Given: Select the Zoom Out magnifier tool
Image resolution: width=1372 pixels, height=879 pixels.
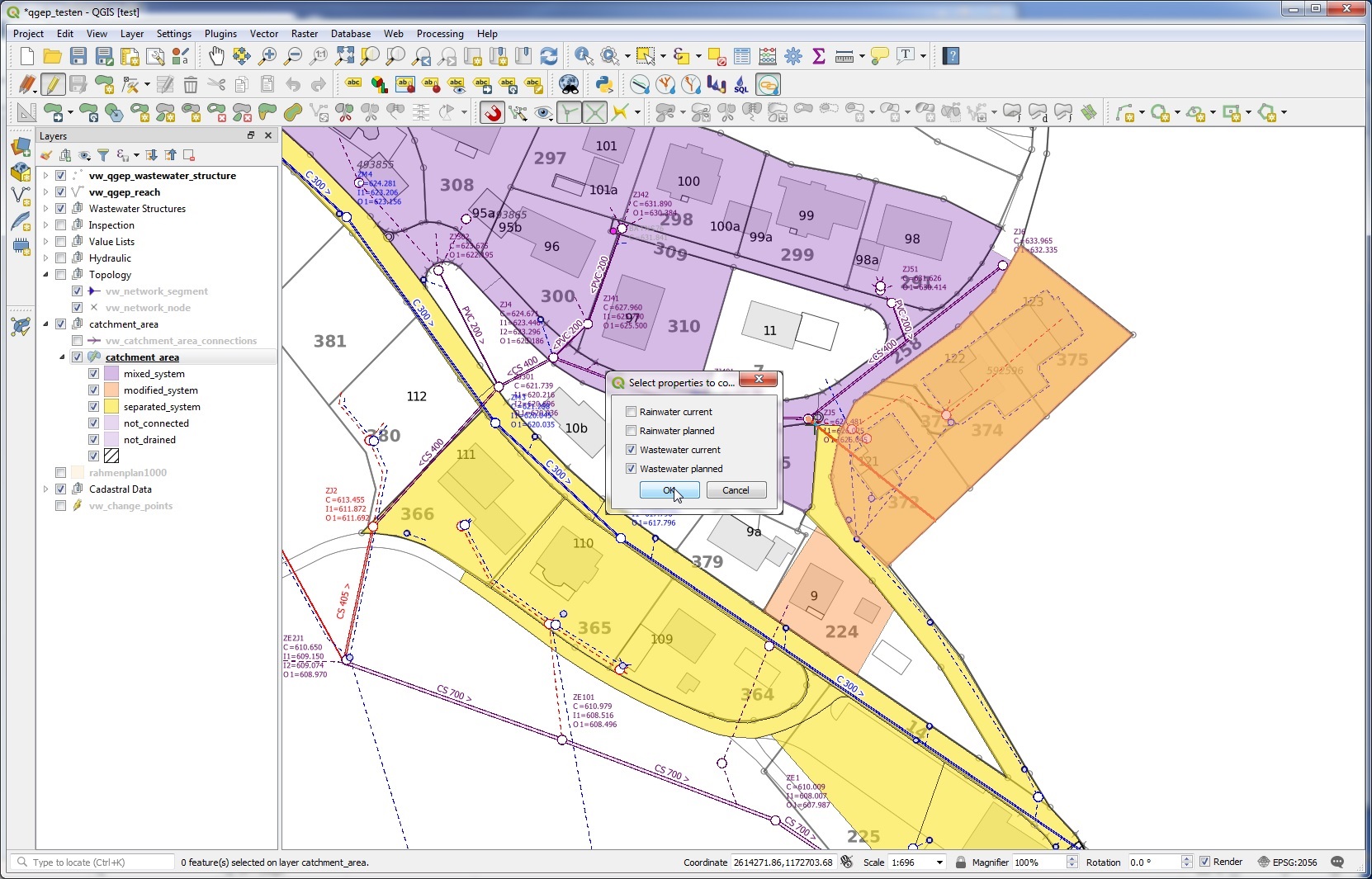Looking at the screenshot, I should click(x=293, y=56).
